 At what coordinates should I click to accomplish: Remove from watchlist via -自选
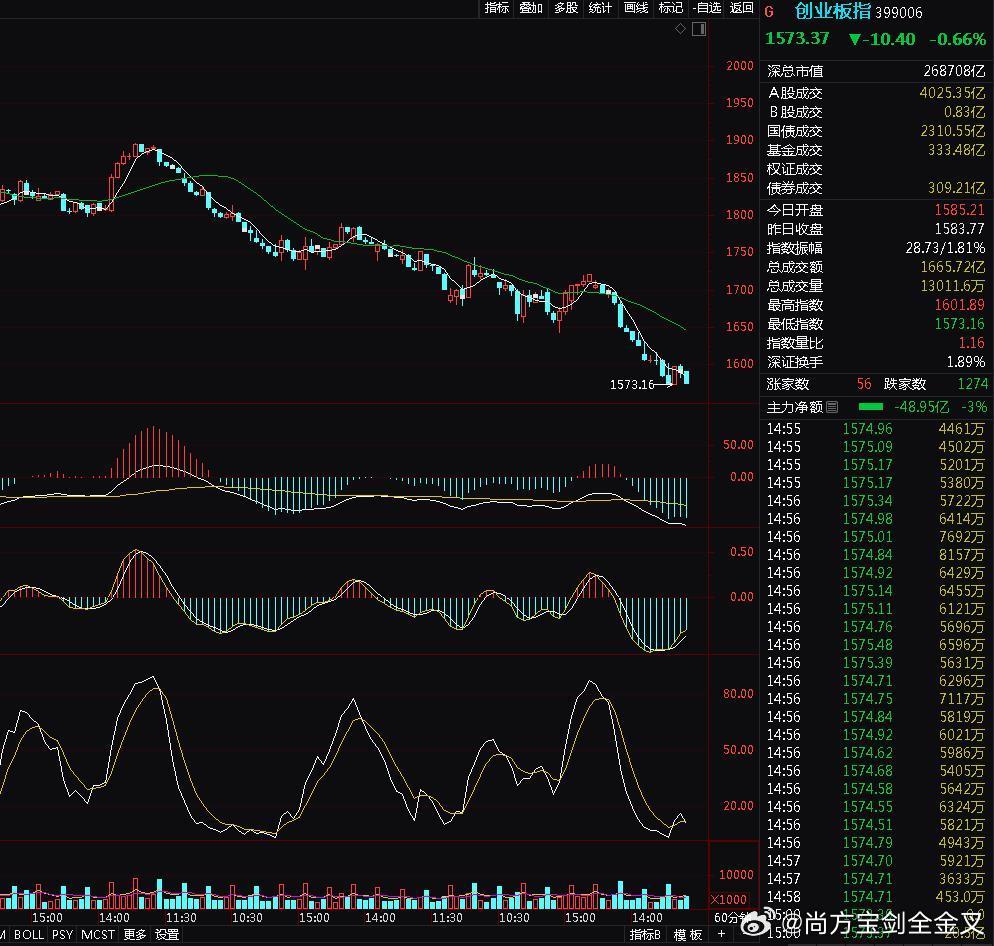coord(706,8)
